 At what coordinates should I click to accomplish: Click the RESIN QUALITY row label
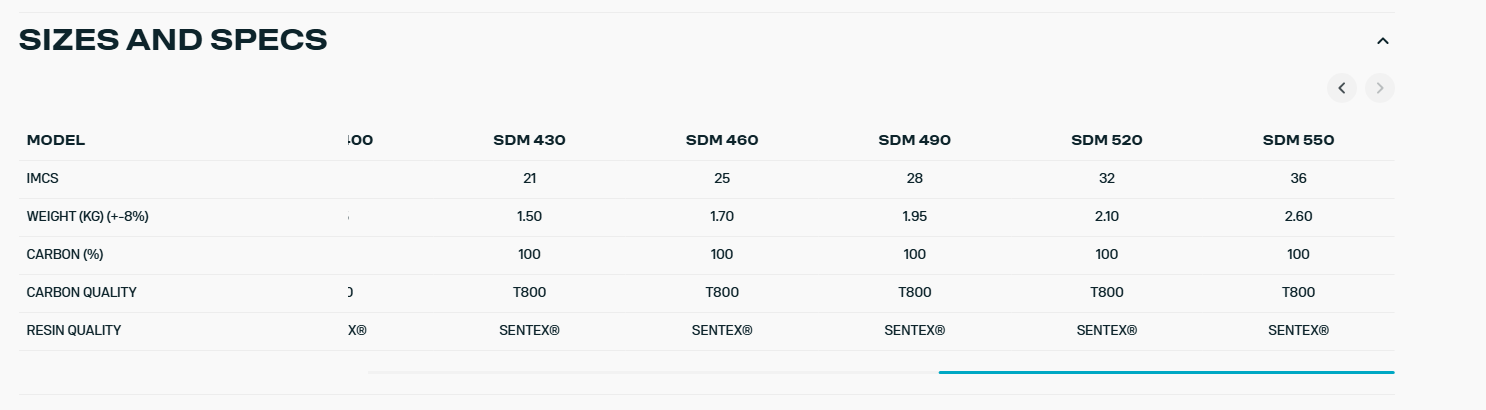[74, 330]
